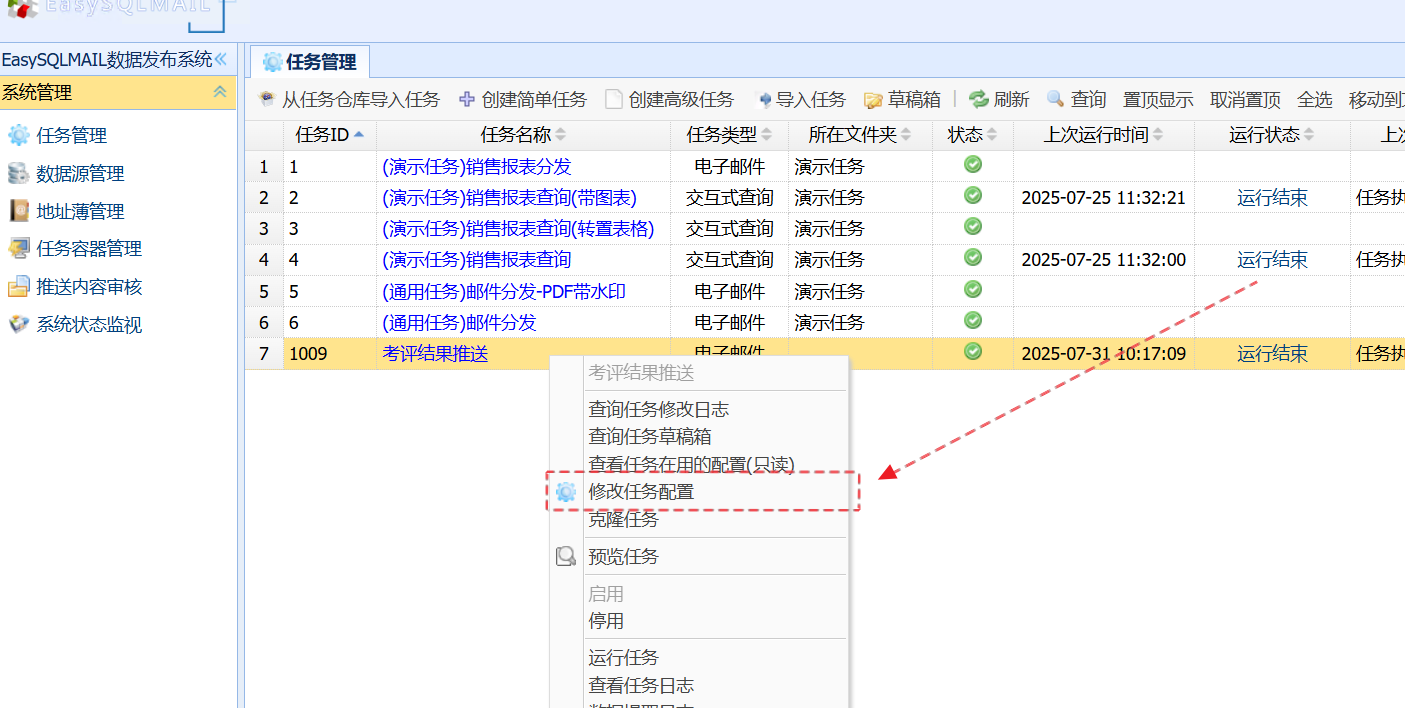Collapse the left sidebar with double-arrow
The width and height of the screenshot is (1405, 708).
pos(221,60)
